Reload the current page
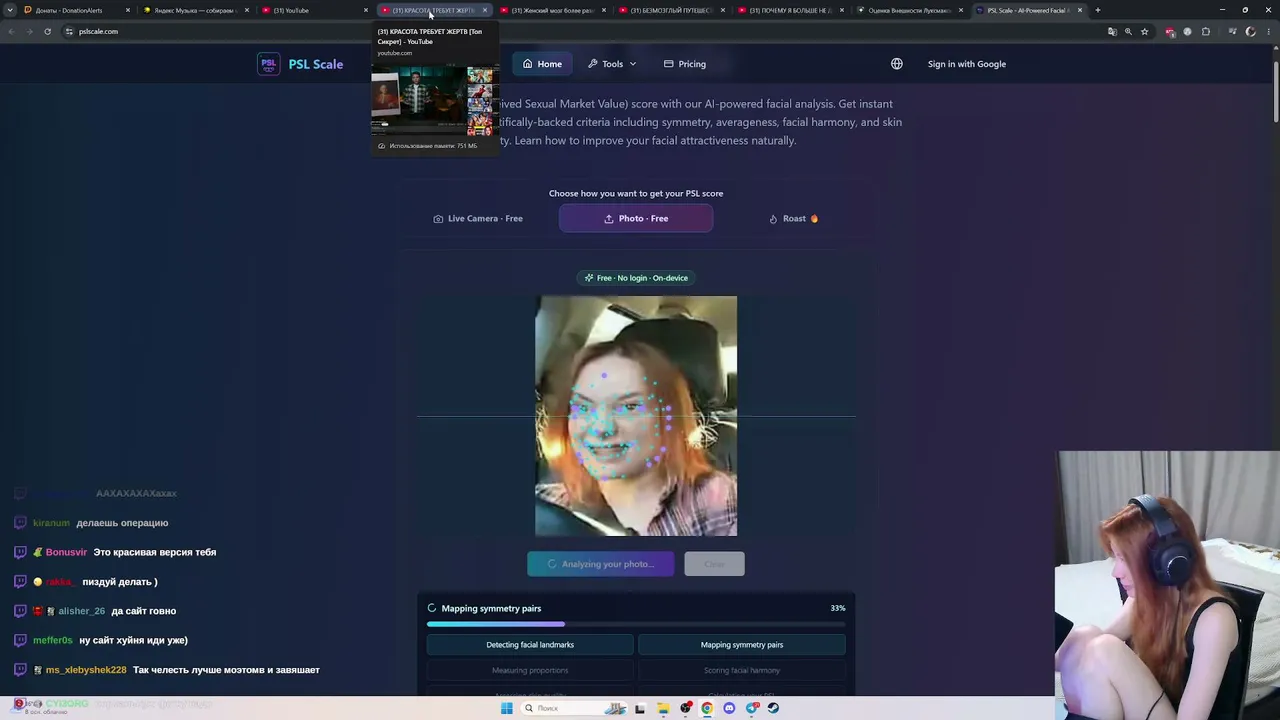 pos(47,31)
